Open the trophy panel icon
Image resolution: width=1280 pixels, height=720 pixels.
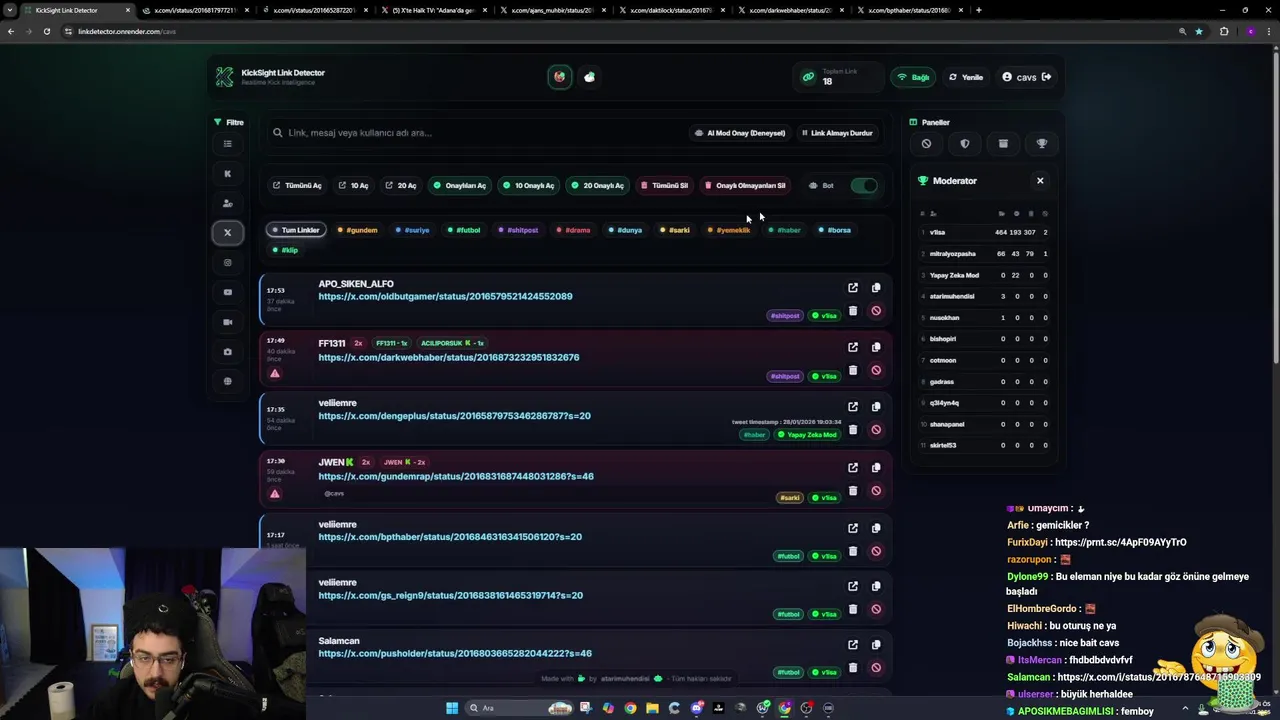pyautogui.click(x=1042, y=144)
